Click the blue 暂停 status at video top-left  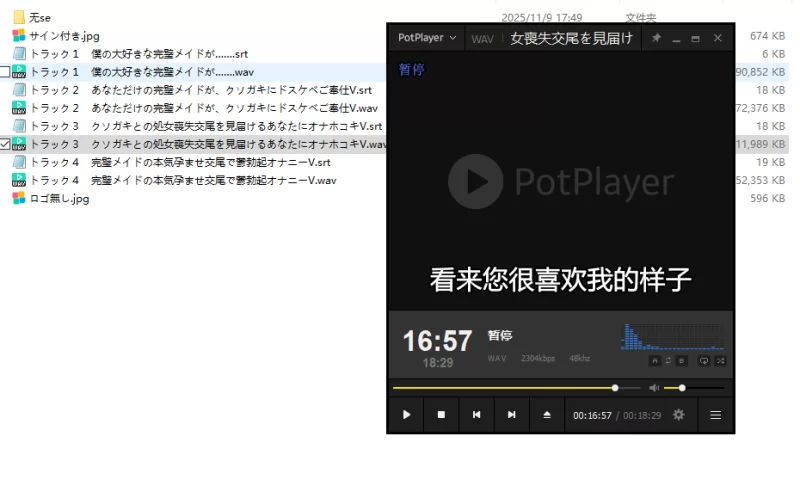tap(411, 69)
